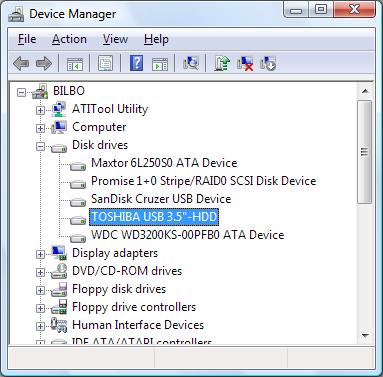Click the ATITool Utility category icon

(59, 109)
